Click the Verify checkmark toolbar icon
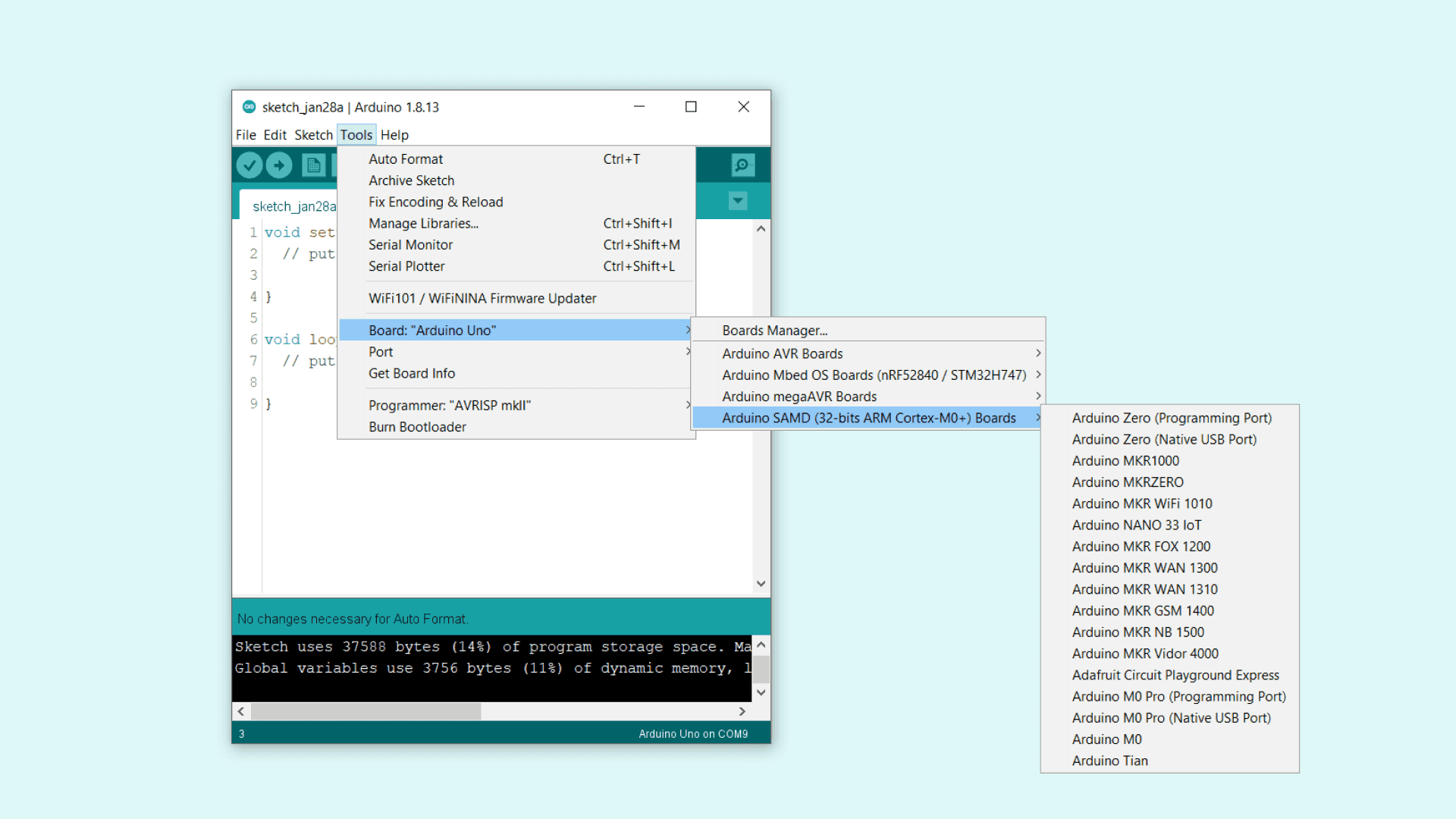The height and width of the screenshot is (819, 1456). point(249,165)
